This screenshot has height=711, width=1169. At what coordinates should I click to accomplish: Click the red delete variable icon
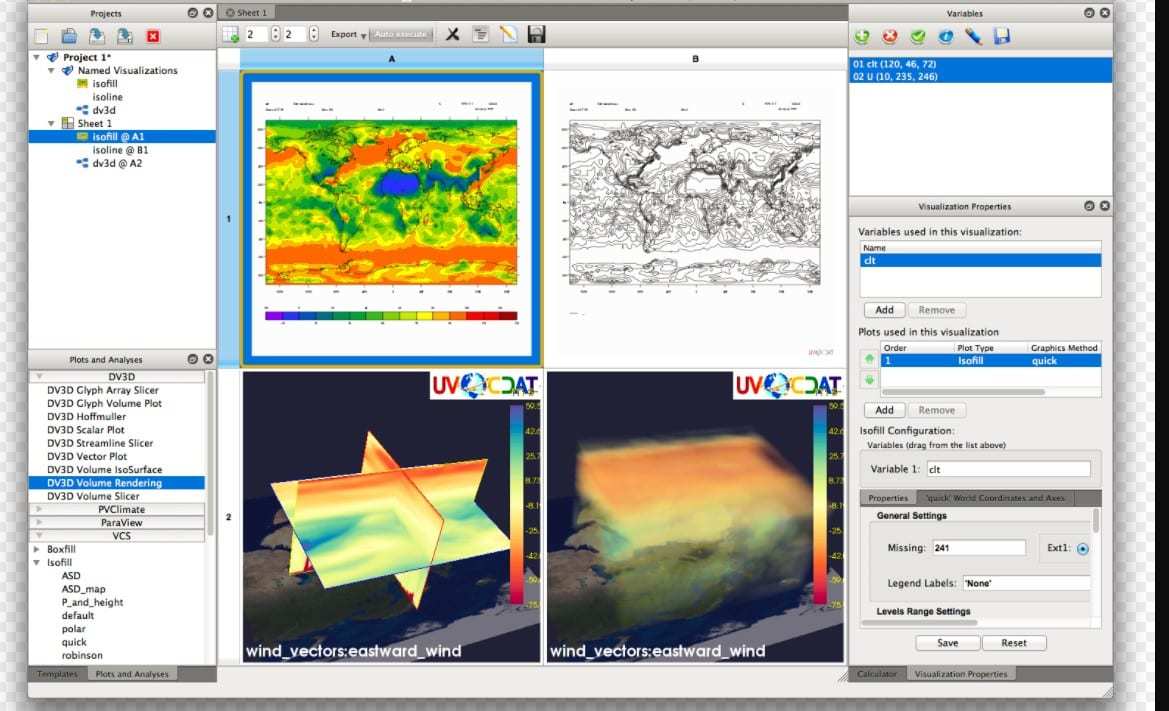tap(890, 37)
